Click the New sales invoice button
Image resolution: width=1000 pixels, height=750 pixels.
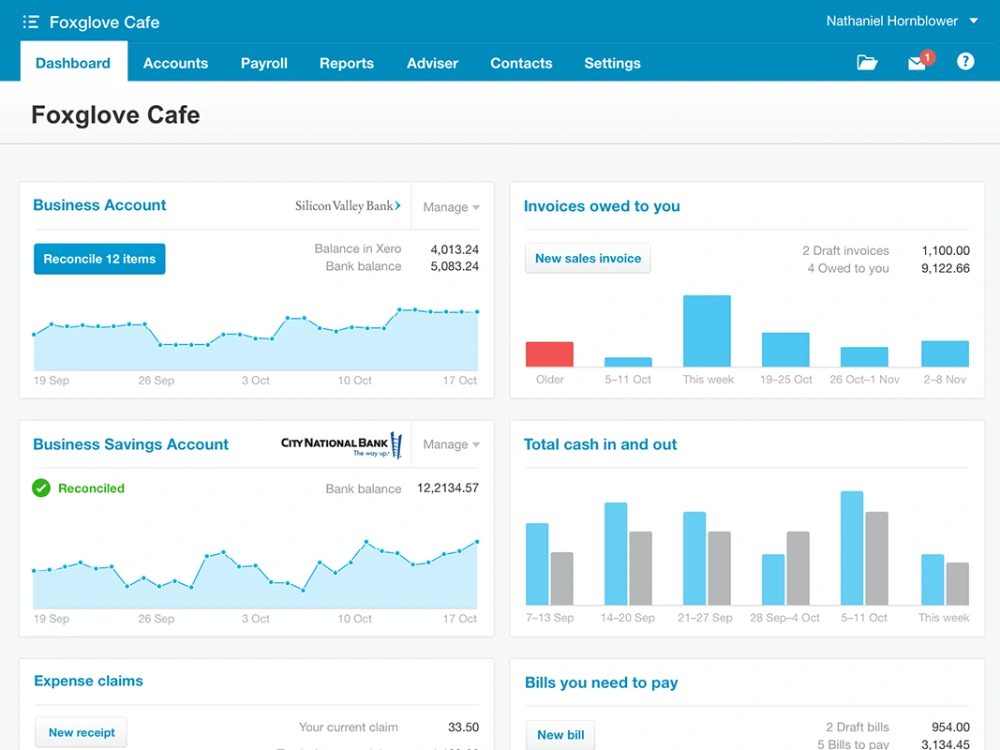click(x=588, y=258)
